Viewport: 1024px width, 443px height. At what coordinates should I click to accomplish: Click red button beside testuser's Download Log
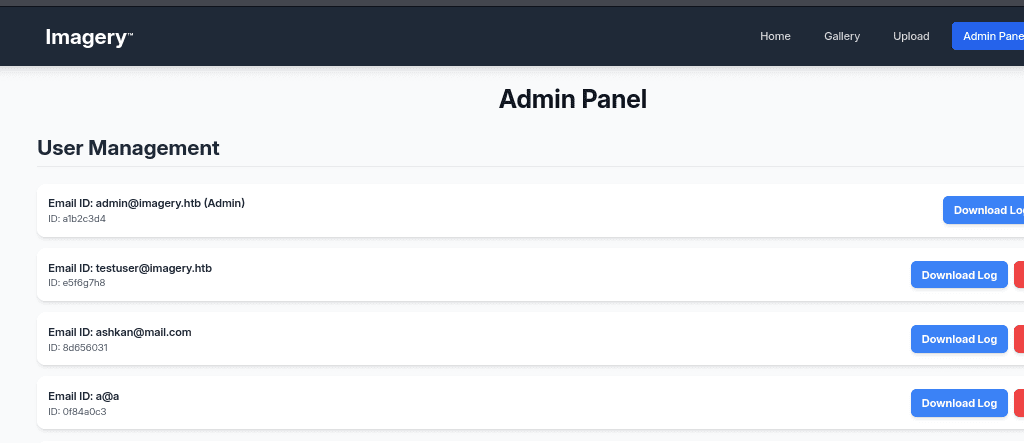[1019, 275]
